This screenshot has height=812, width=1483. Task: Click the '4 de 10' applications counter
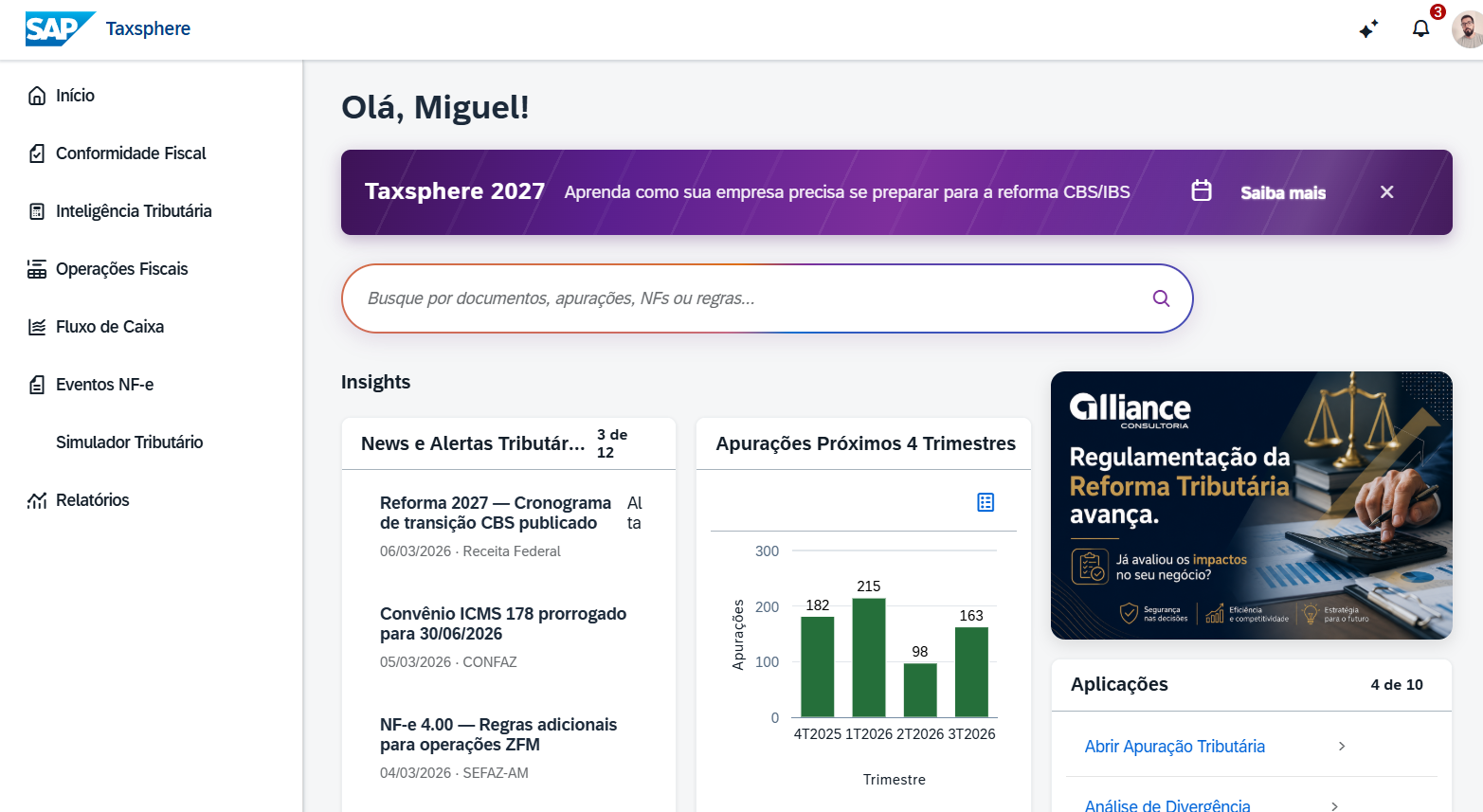(1397, 684)
